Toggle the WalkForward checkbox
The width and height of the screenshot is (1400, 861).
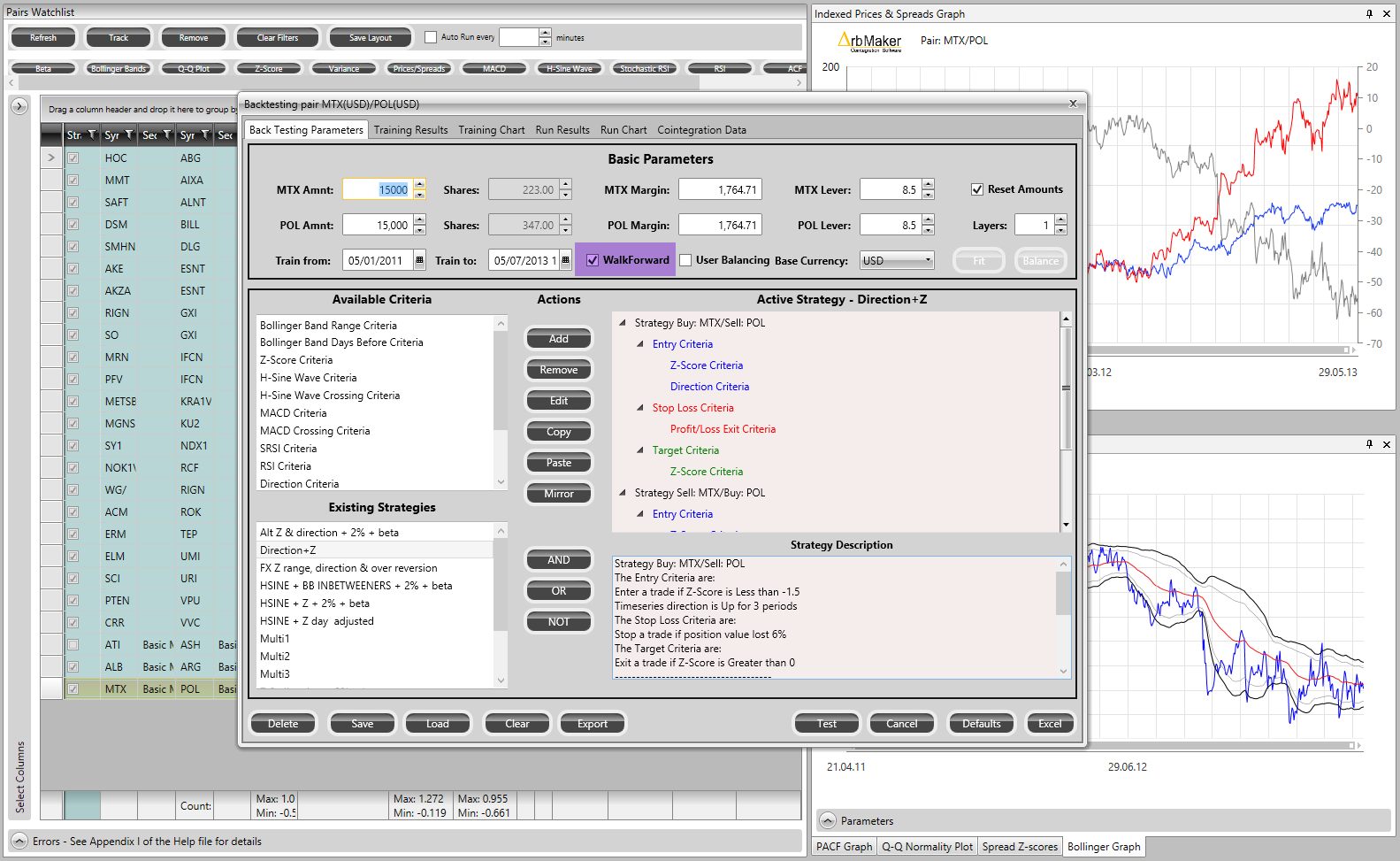click(593, 260)
